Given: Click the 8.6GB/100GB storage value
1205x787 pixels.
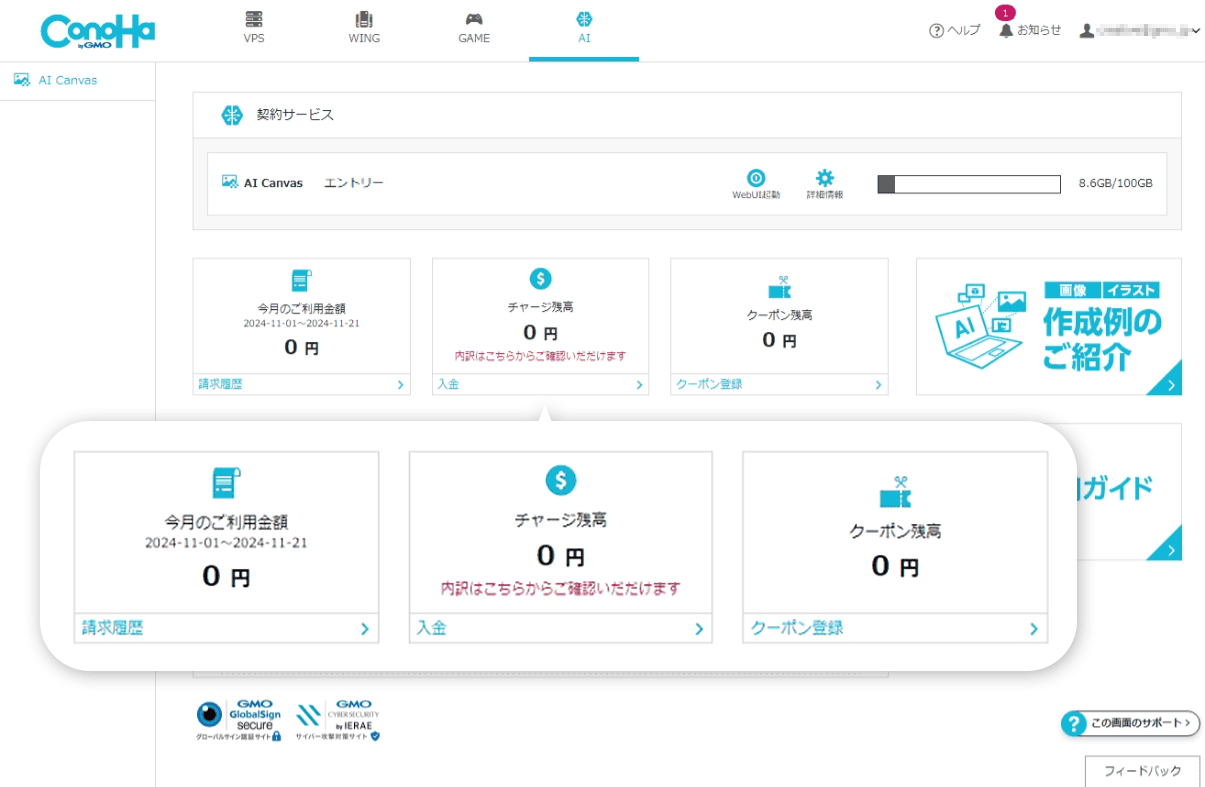Looking at the screenshot, I should point(1115,184).
